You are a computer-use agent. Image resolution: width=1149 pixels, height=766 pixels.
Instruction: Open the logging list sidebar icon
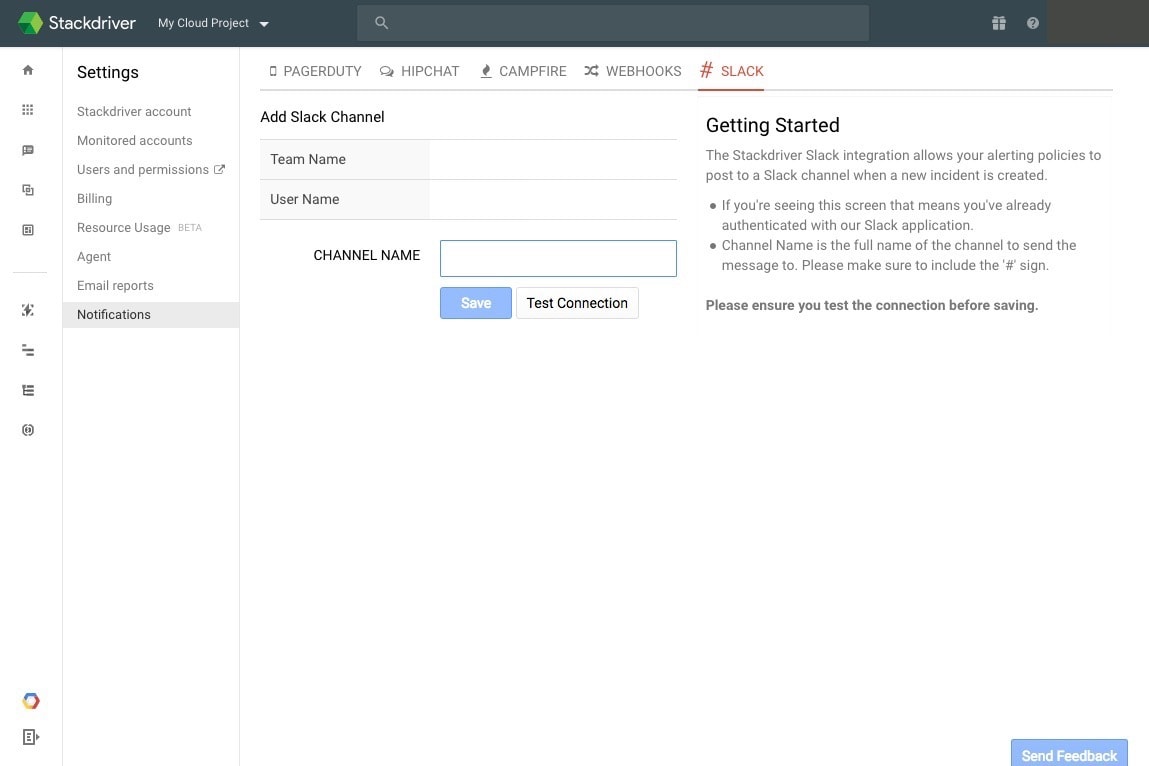28,390
